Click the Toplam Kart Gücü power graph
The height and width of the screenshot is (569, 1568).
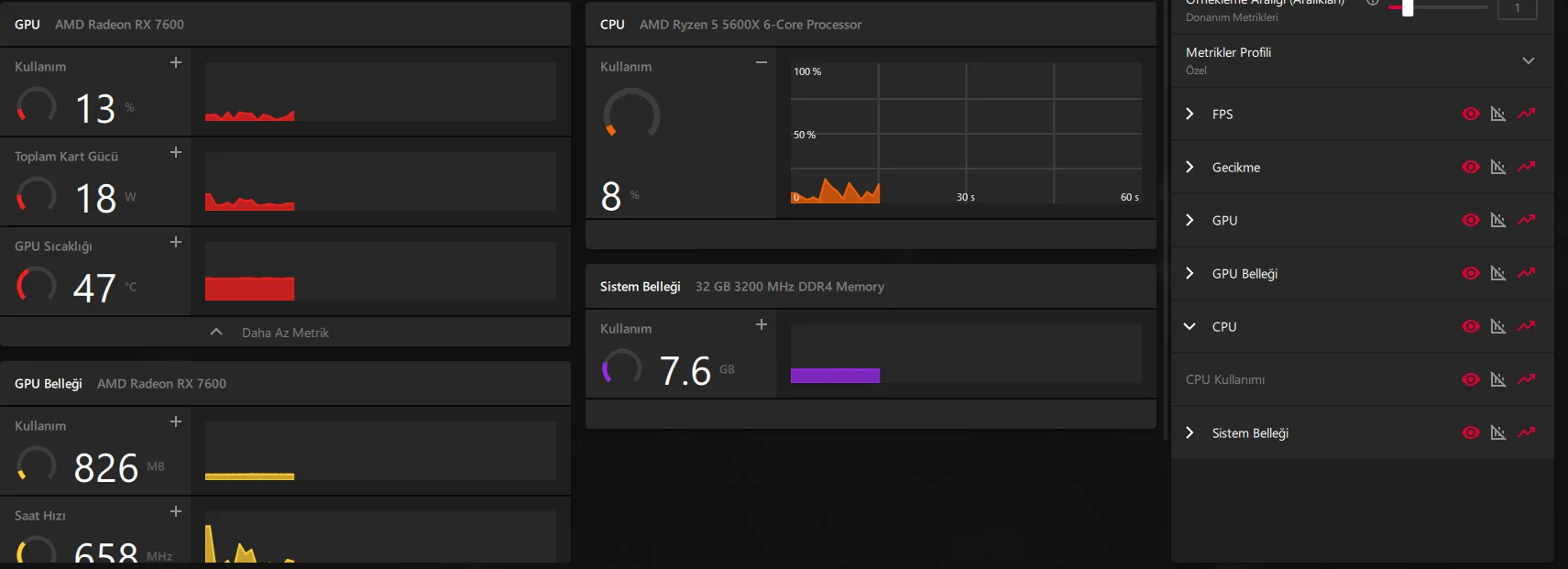(x=380, y=181)
